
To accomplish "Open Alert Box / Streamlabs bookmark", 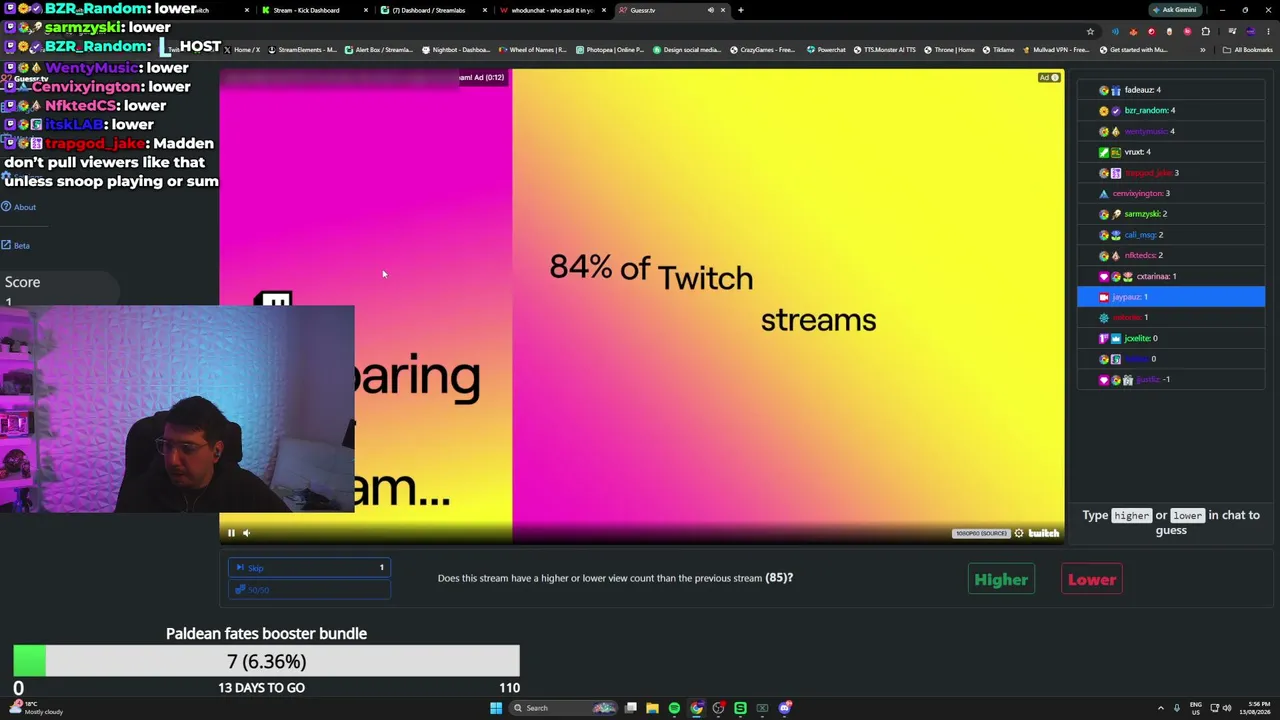I will [x=378, y=50].
